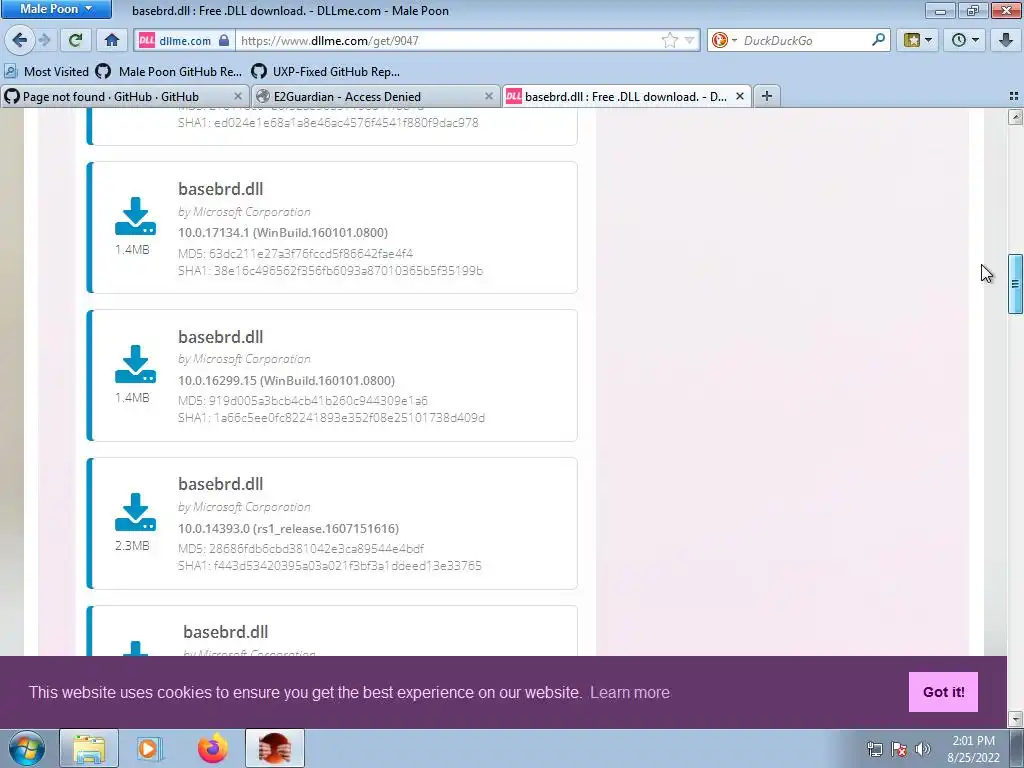The width and height of the screenshot is (1024, 768).
Task: Go back to the previous page
Action: [x=20, y=40]
